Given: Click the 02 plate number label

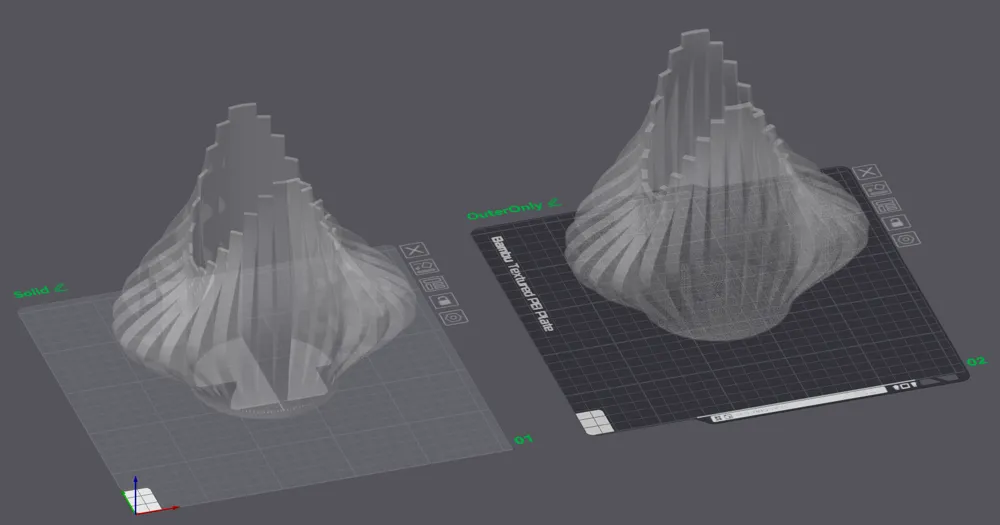Looking at the screenshot, I should pyautogui.click(x=976, y=362).
